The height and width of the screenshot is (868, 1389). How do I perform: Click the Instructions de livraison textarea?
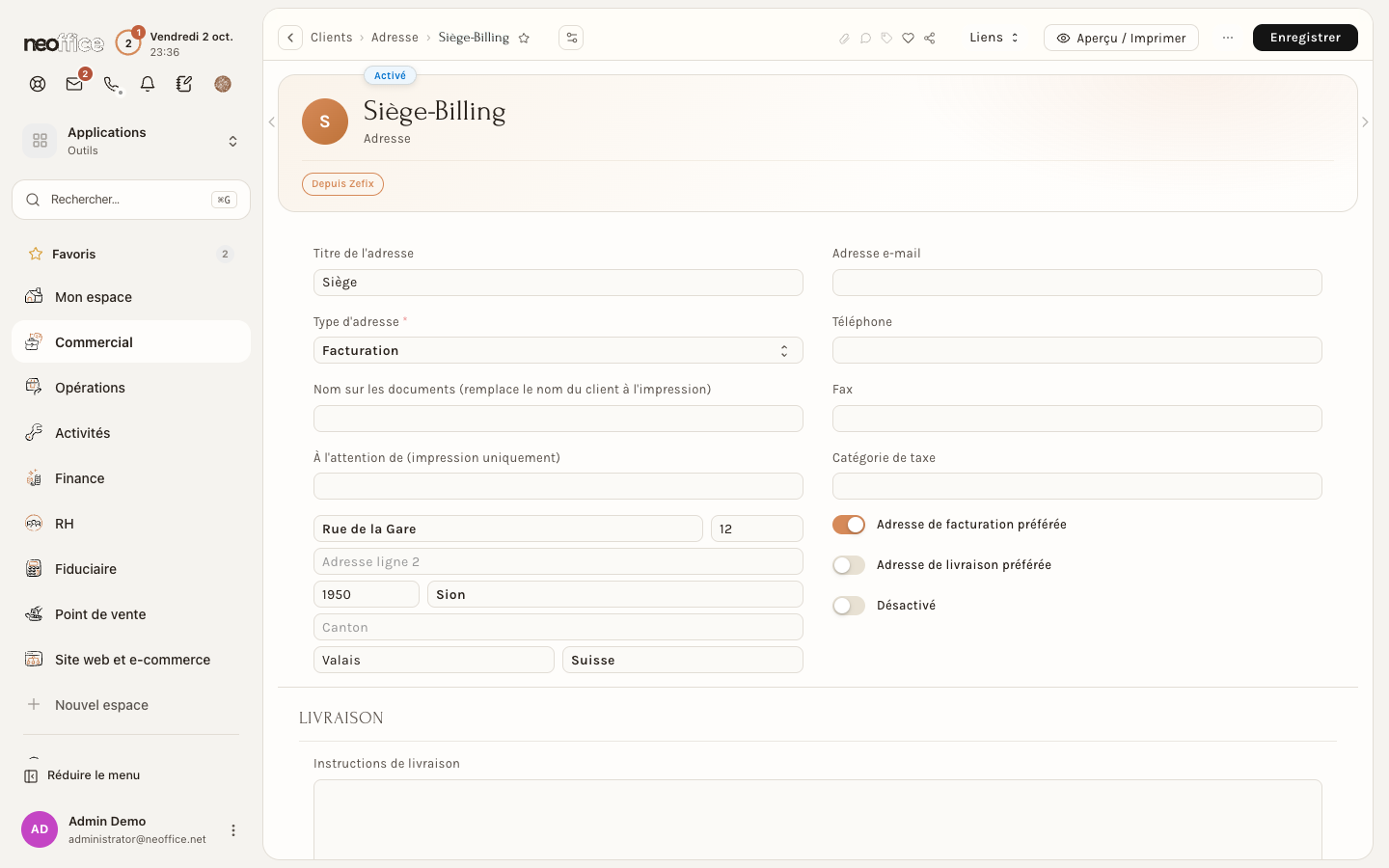coord(817,819)
